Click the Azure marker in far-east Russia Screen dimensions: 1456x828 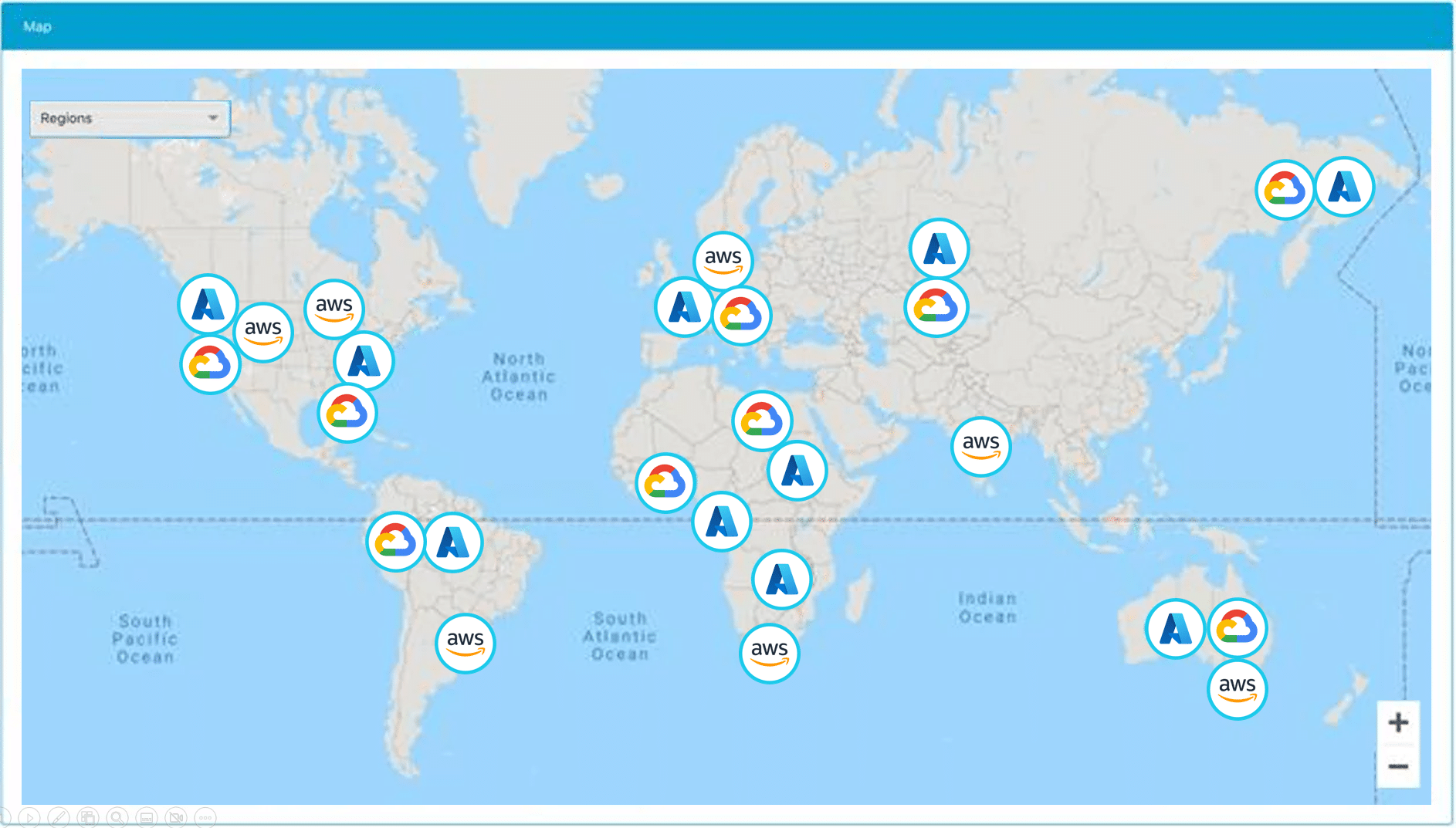(1344, 187)
